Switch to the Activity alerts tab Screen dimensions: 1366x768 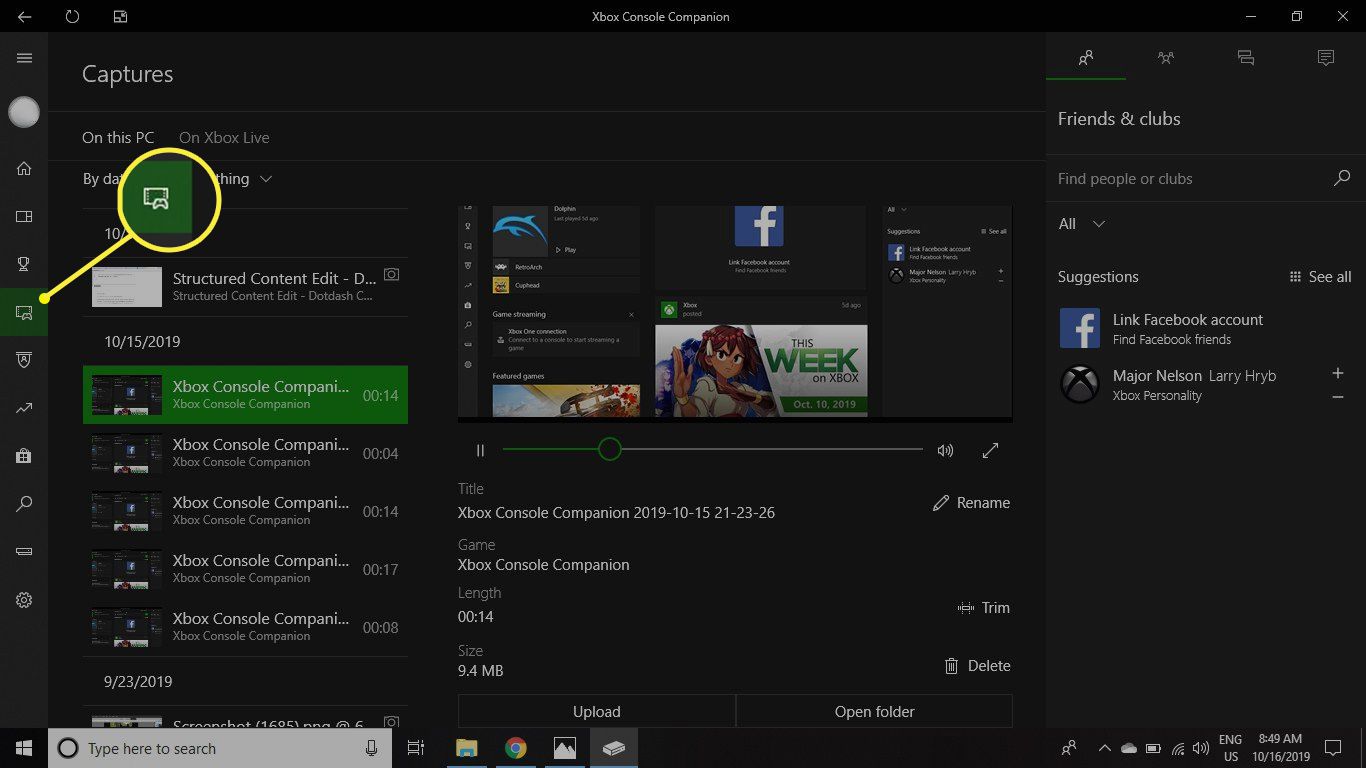1326,58
